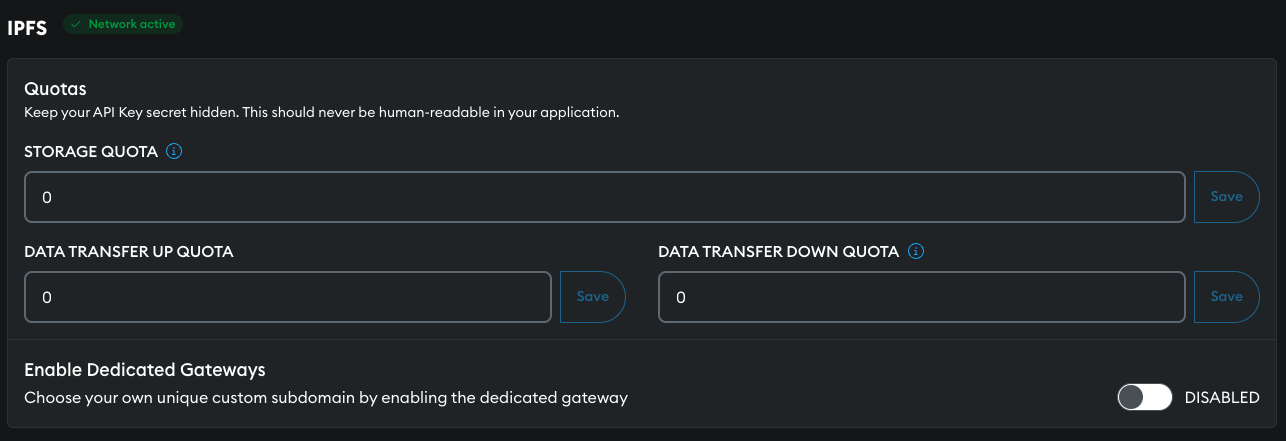Click the custom subdomain description text

click(x=326, y=398)
